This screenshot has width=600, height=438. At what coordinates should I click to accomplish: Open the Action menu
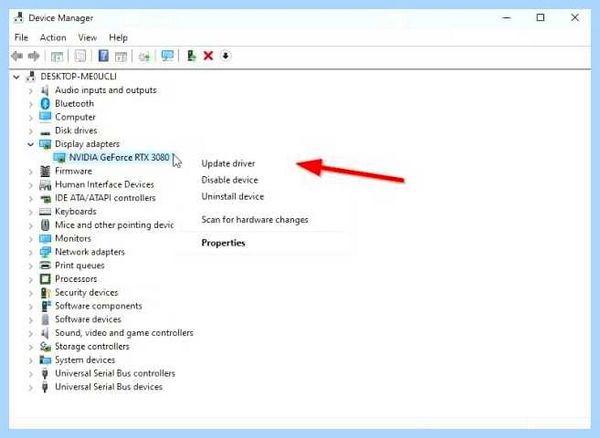tap(53, 37)
